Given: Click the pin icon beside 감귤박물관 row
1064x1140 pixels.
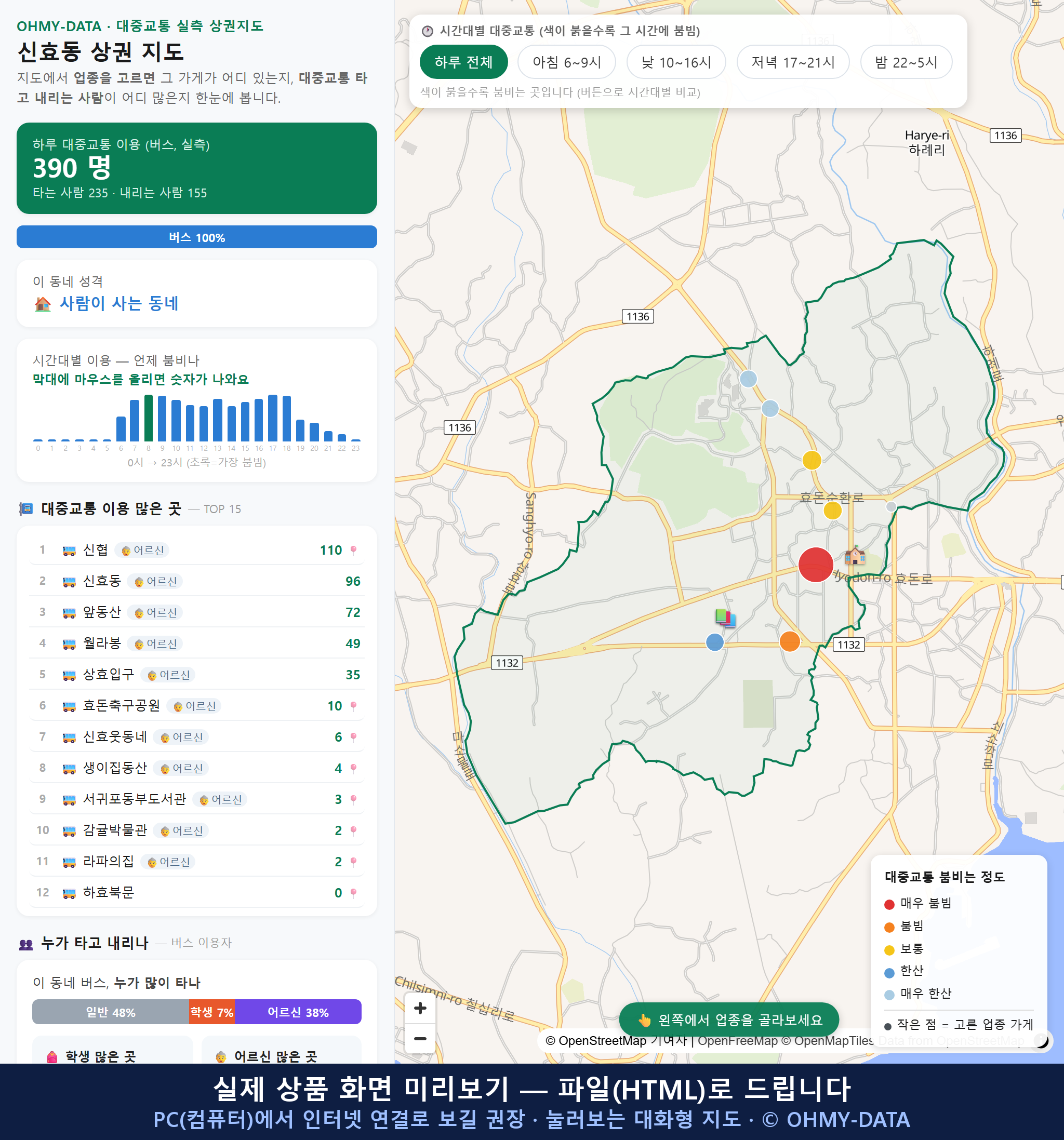Looking at the screenshot, I should click(x=353, y=830).
